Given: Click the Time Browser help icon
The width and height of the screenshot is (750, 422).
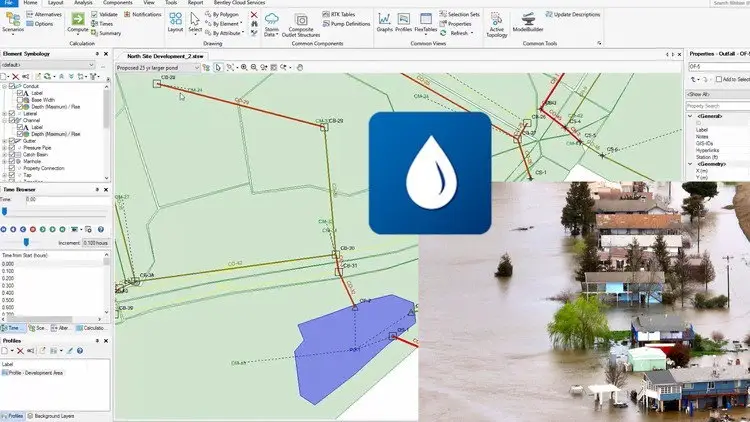Looking at the screenshot, I should pos(100,230).
